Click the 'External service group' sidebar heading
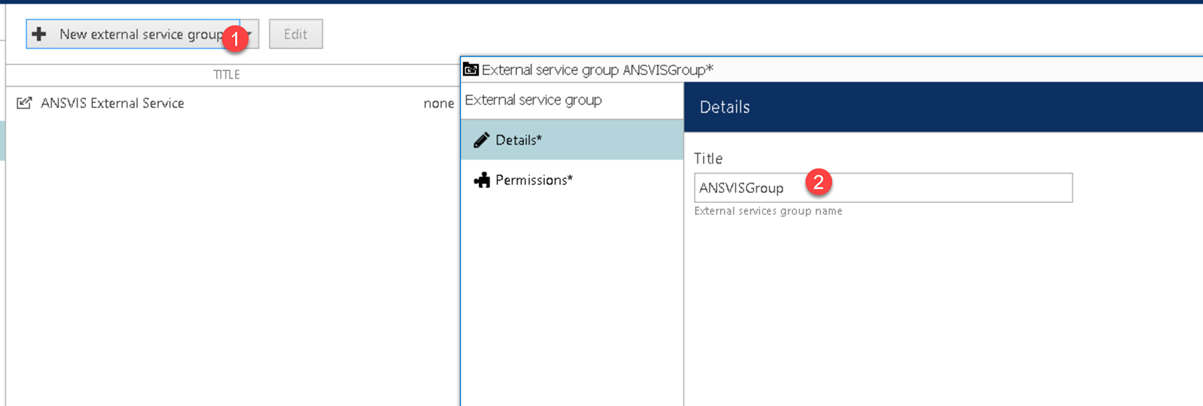This screenshot has width=1203, height=406. tap(533, 100)
